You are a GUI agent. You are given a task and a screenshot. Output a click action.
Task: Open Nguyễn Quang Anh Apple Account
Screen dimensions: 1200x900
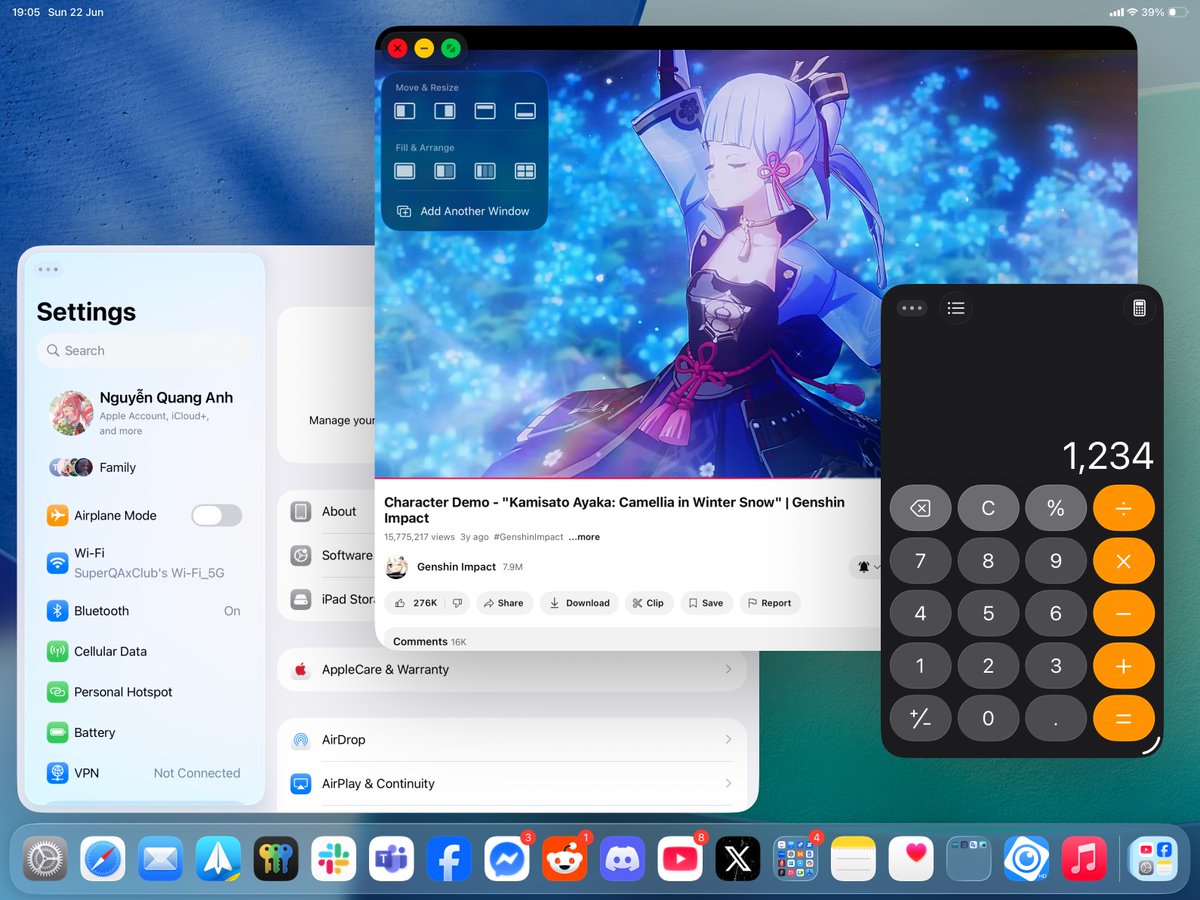(144, 413)
